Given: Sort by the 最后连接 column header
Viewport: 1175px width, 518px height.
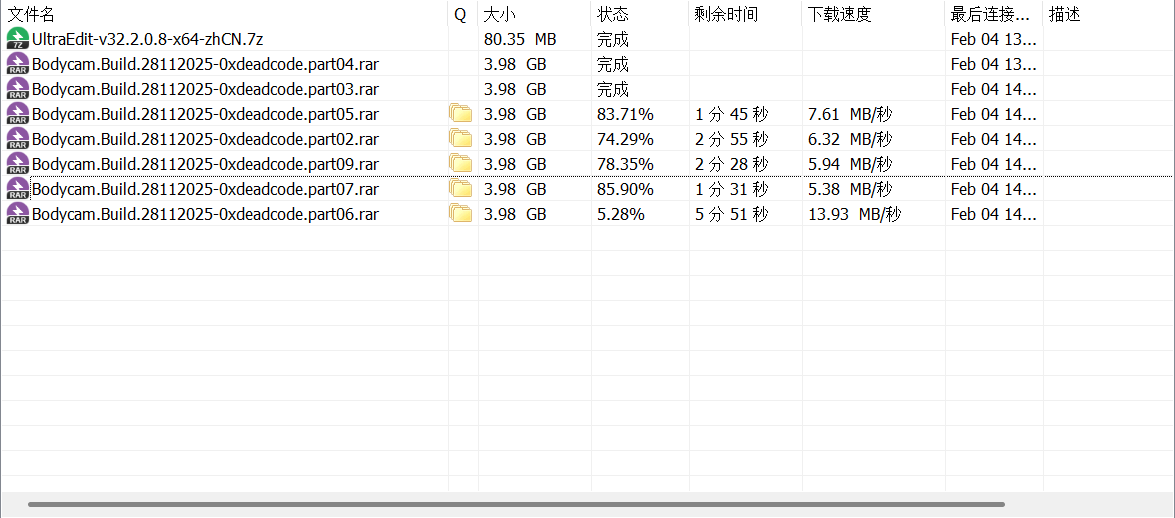Looking at the screenshot, I should 994,14.
